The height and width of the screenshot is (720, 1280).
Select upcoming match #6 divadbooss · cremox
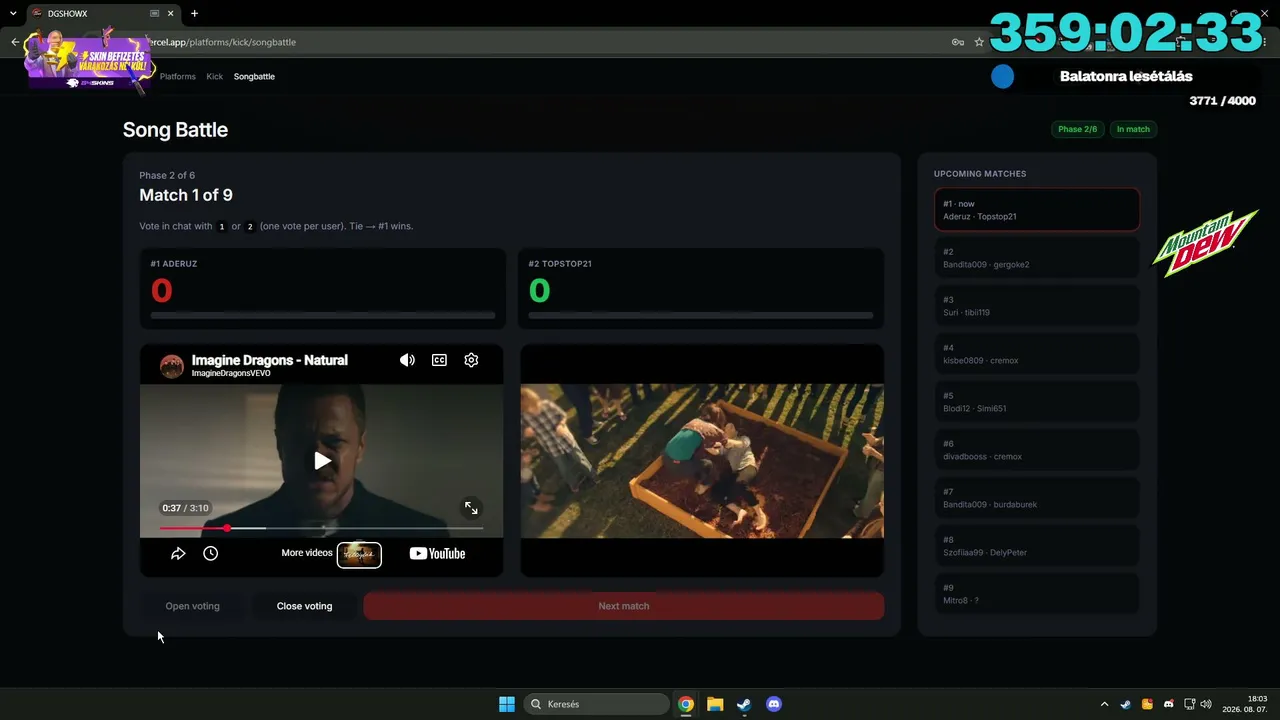1037,450
